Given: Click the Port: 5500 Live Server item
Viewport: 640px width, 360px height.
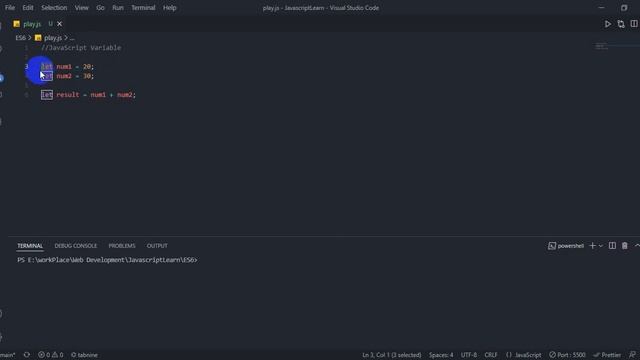Looking at the screenshot, I should 567,355.
